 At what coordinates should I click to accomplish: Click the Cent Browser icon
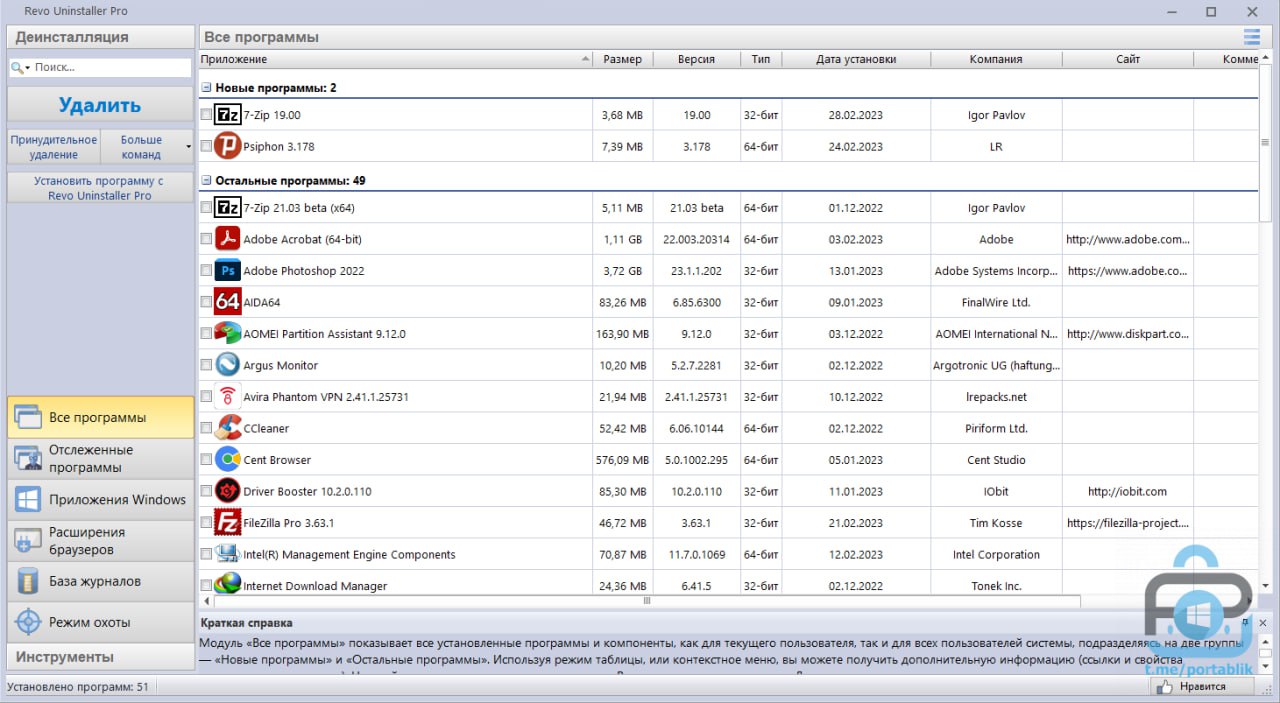coord(228,460)
